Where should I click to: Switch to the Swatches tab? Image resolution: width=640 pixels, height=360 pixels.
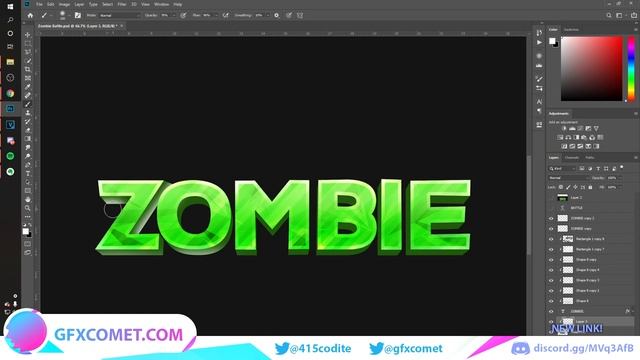pyautogui.click(x=571, y=30)
